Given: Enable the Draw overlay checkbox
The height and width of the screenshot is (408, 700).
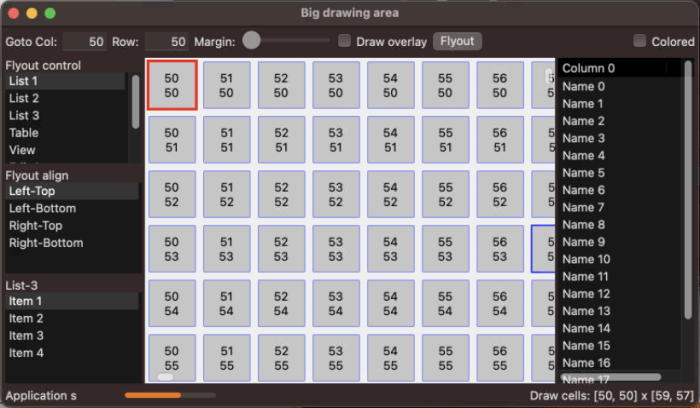Looking at the screenshot, I should click(345, 42).
